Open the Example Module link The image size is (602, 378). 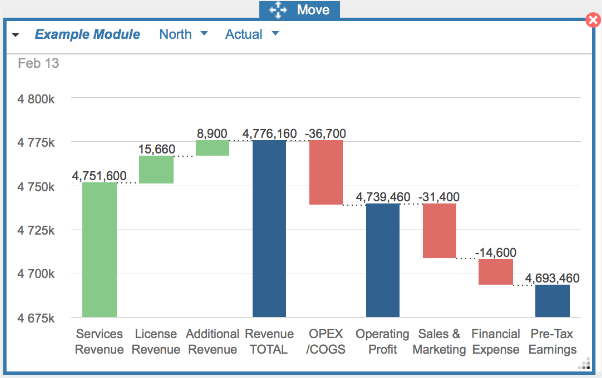tap(87, 34)
